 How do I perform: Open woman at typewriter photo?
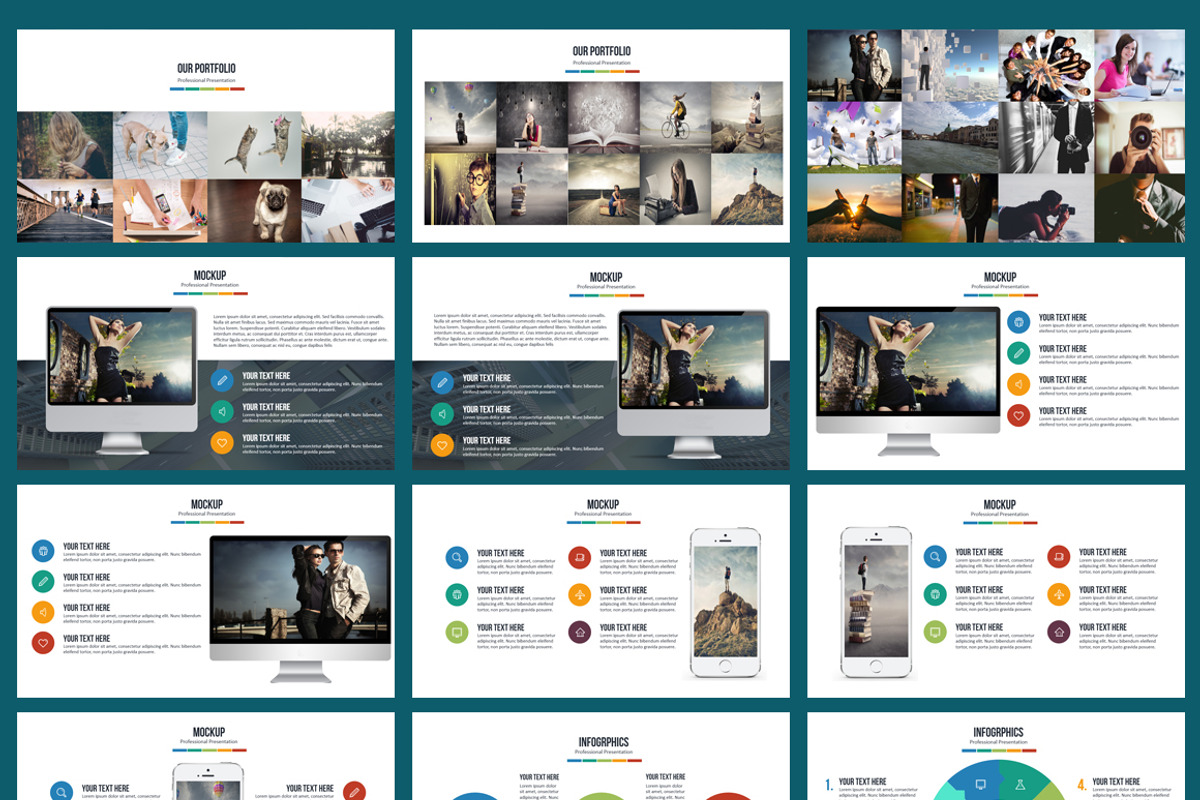coord(676,189)
